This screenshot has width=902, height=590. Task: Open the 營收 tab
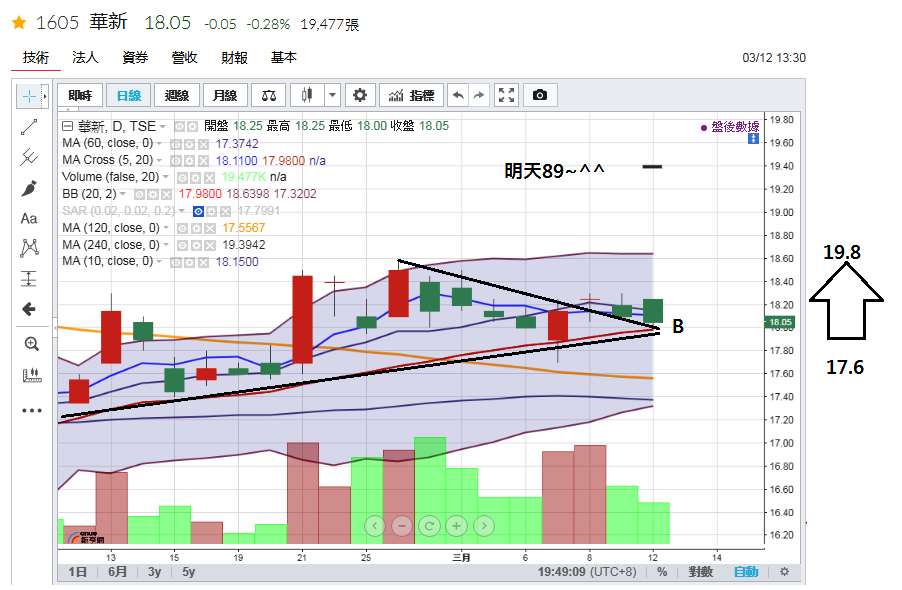185,58
